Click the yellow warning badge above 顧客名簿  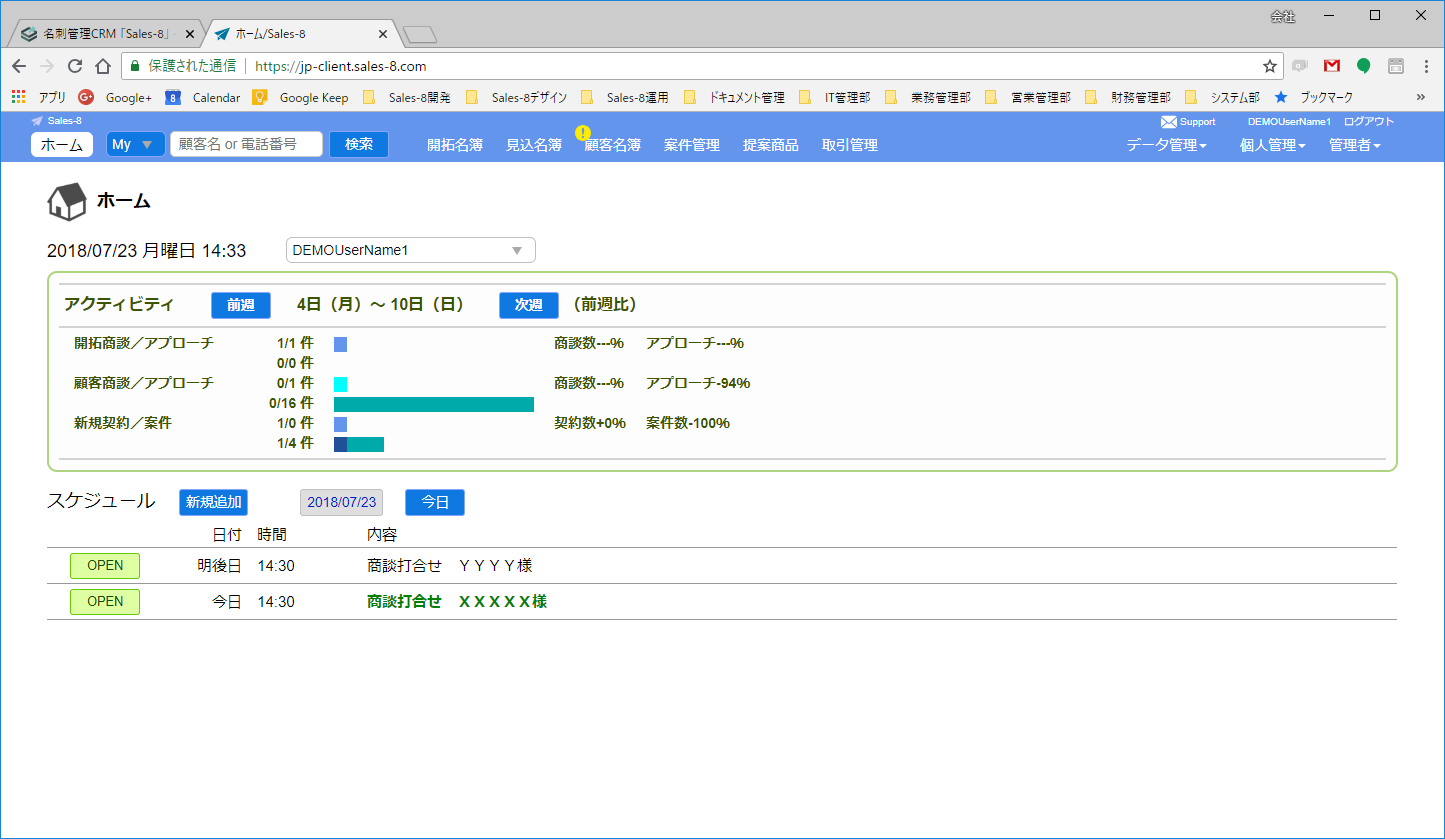pos(582,131)
